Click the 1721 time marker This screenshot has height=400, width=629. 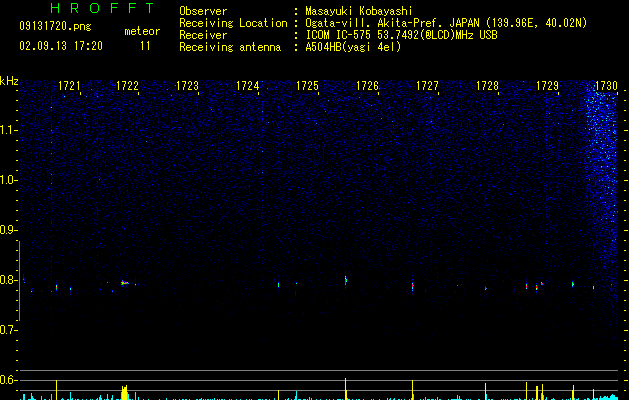pos(69,86)
